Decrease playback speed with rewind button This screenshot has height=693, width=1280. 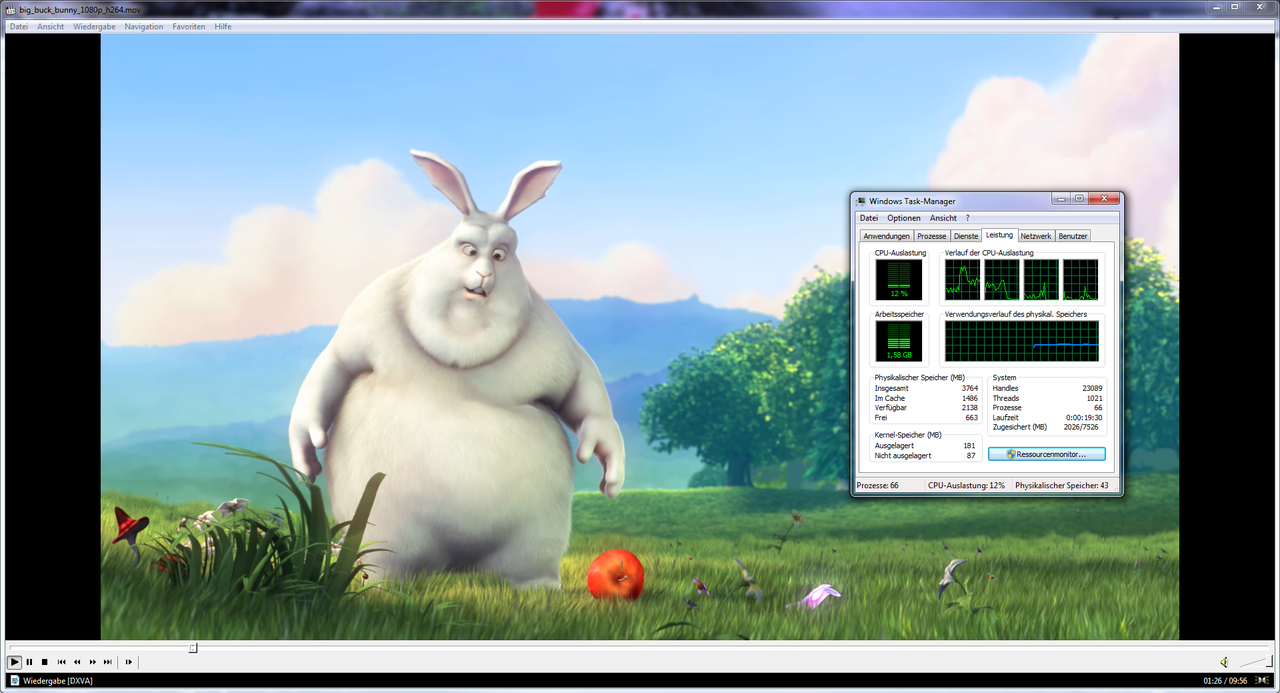click(x=77, y=662)
